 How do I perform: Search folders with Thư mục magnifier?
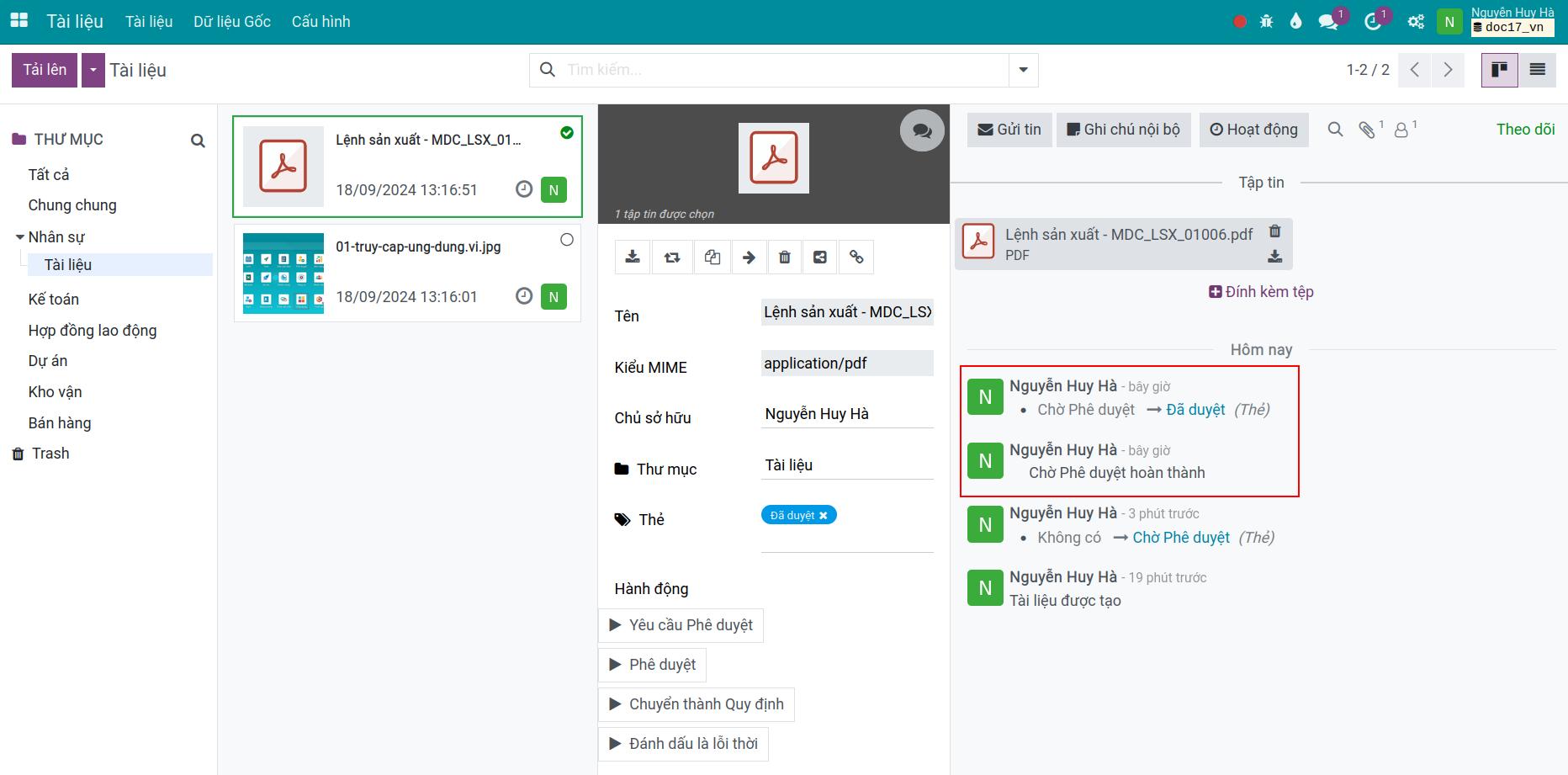tap(198, 141)
